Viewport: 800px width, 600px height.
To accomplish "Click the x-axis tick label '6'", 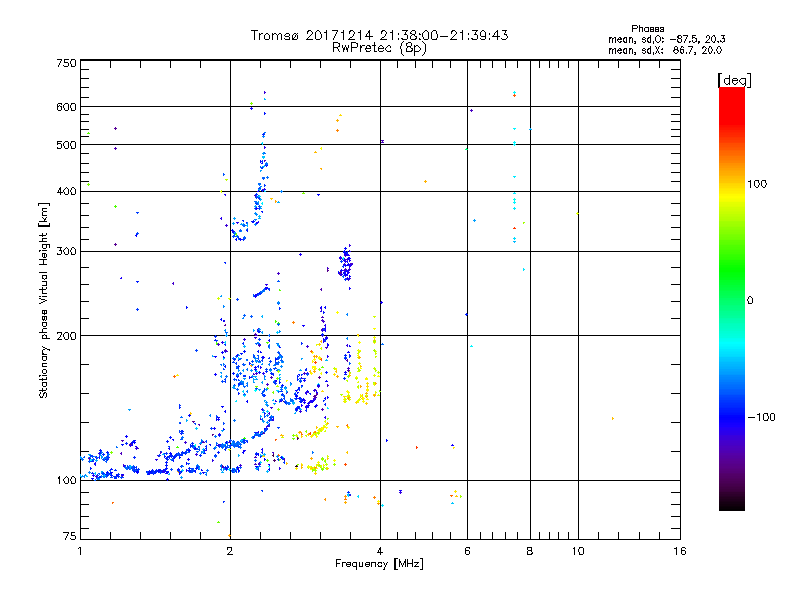I will click(467, 551).
